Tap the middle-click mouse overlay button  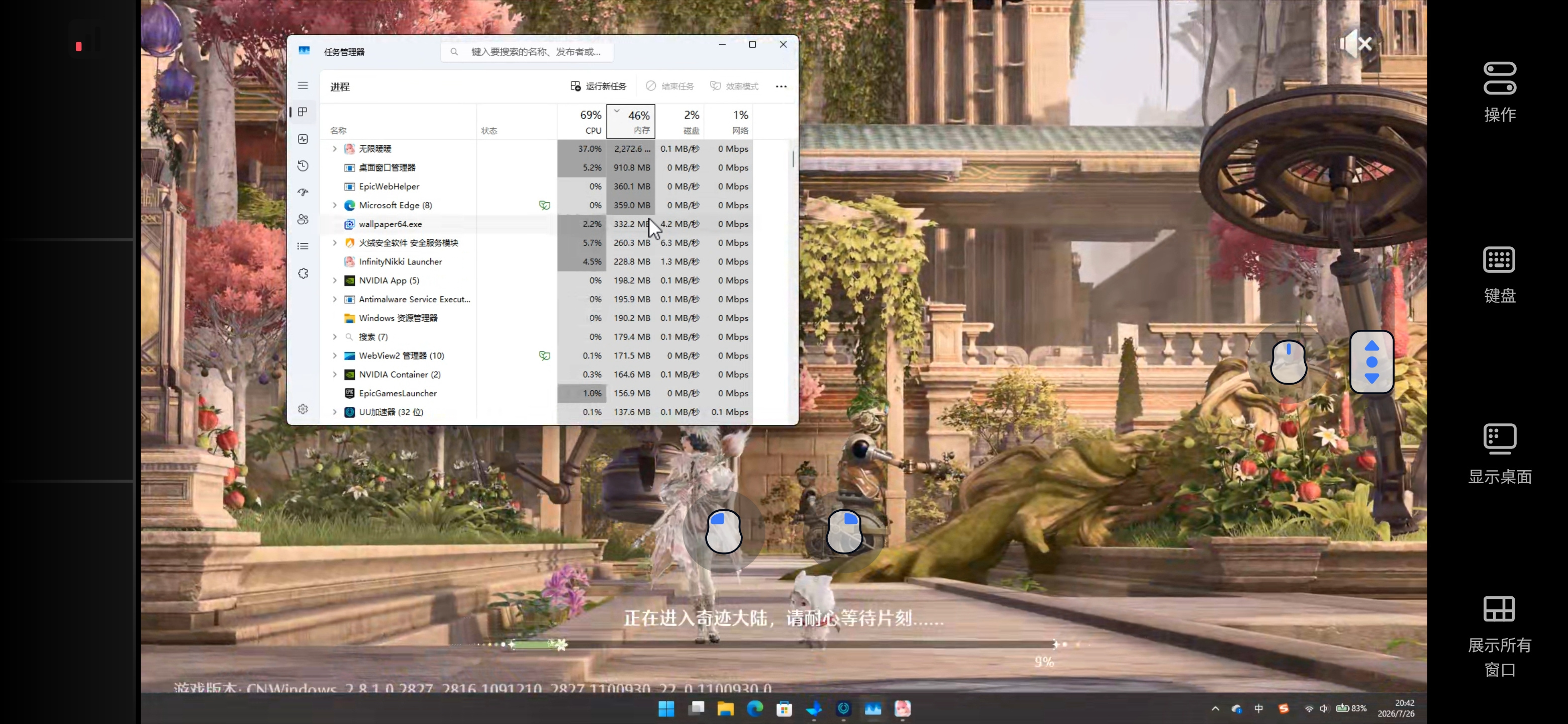1288,361
